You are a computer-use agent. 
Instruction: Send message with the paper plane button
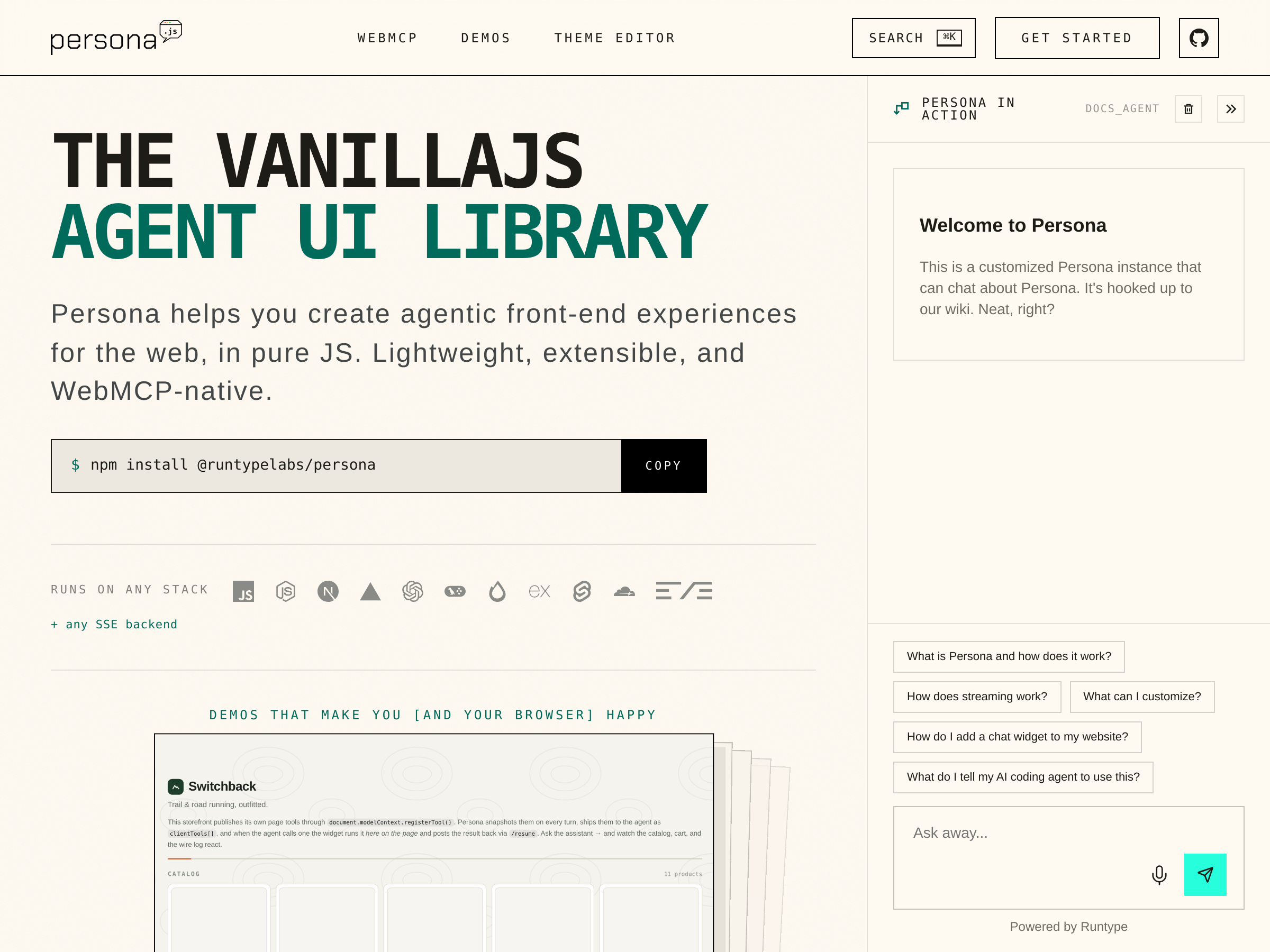(x=1205, y=875)
